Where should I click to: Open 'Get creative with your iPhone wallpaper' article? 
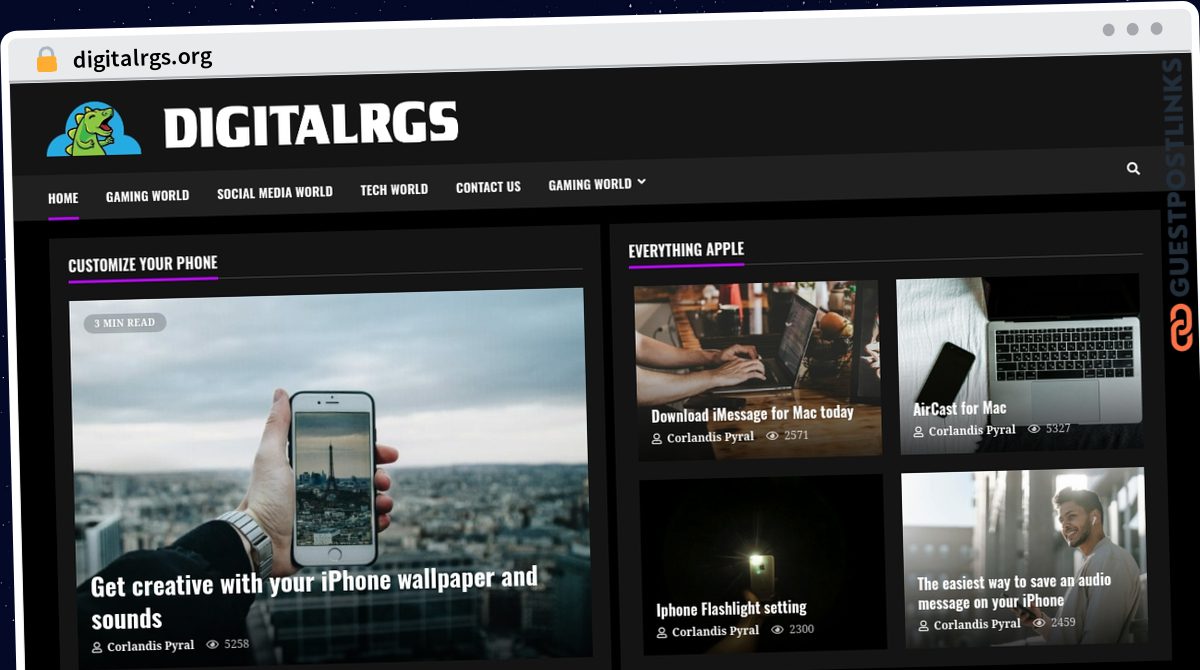click(314, 598)
